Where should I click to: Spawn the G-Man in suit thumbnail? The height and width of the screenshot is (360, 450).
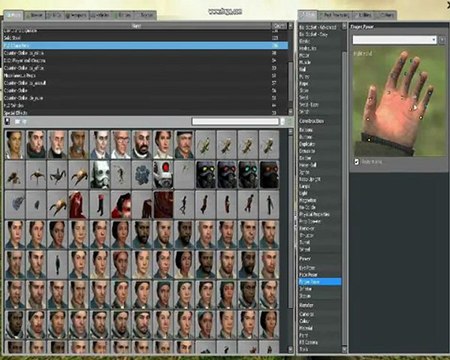click(x=99, y=144)
